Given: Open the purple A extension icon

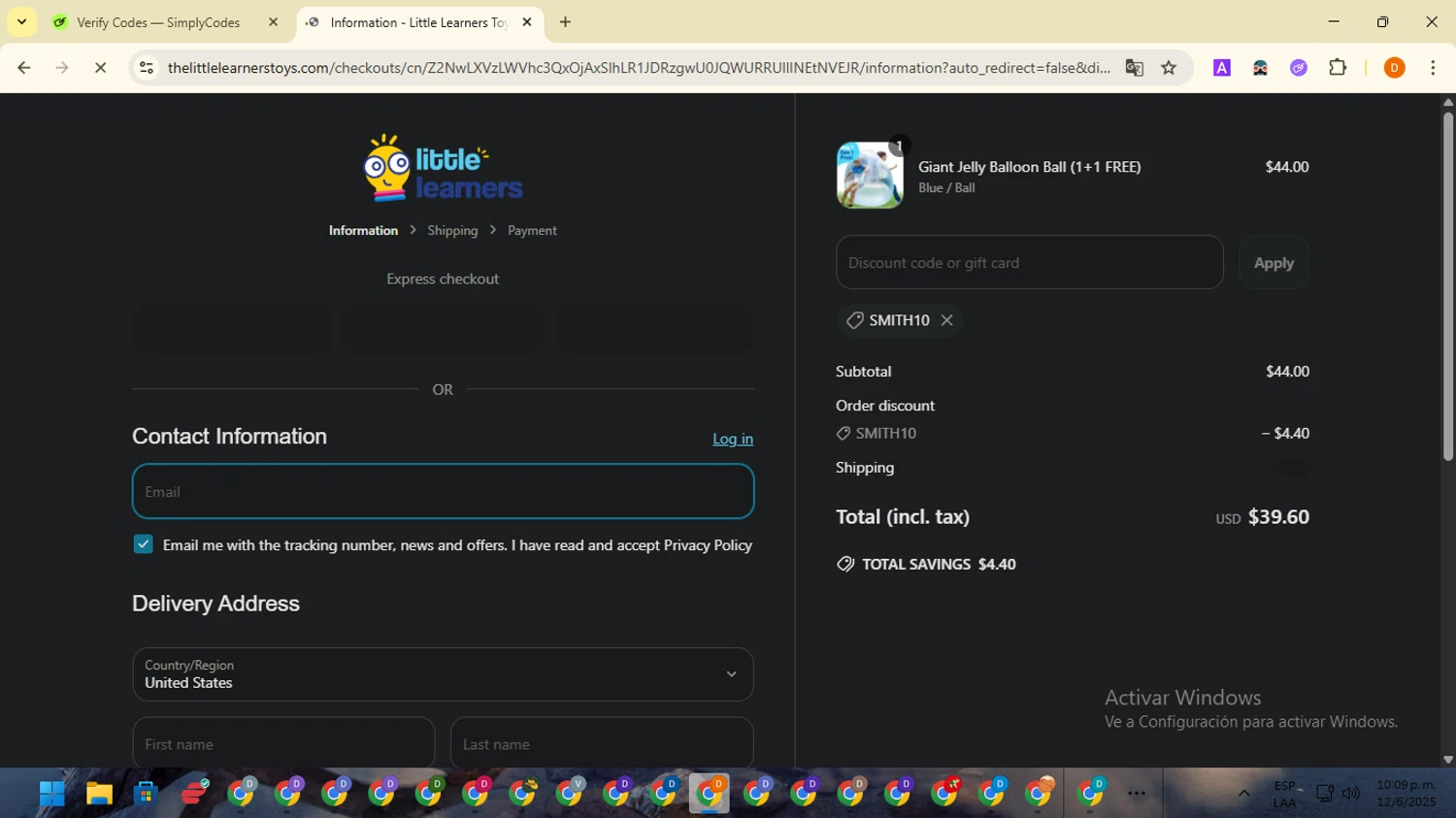Looking at the screenshot, I should tap(1222, 68).
